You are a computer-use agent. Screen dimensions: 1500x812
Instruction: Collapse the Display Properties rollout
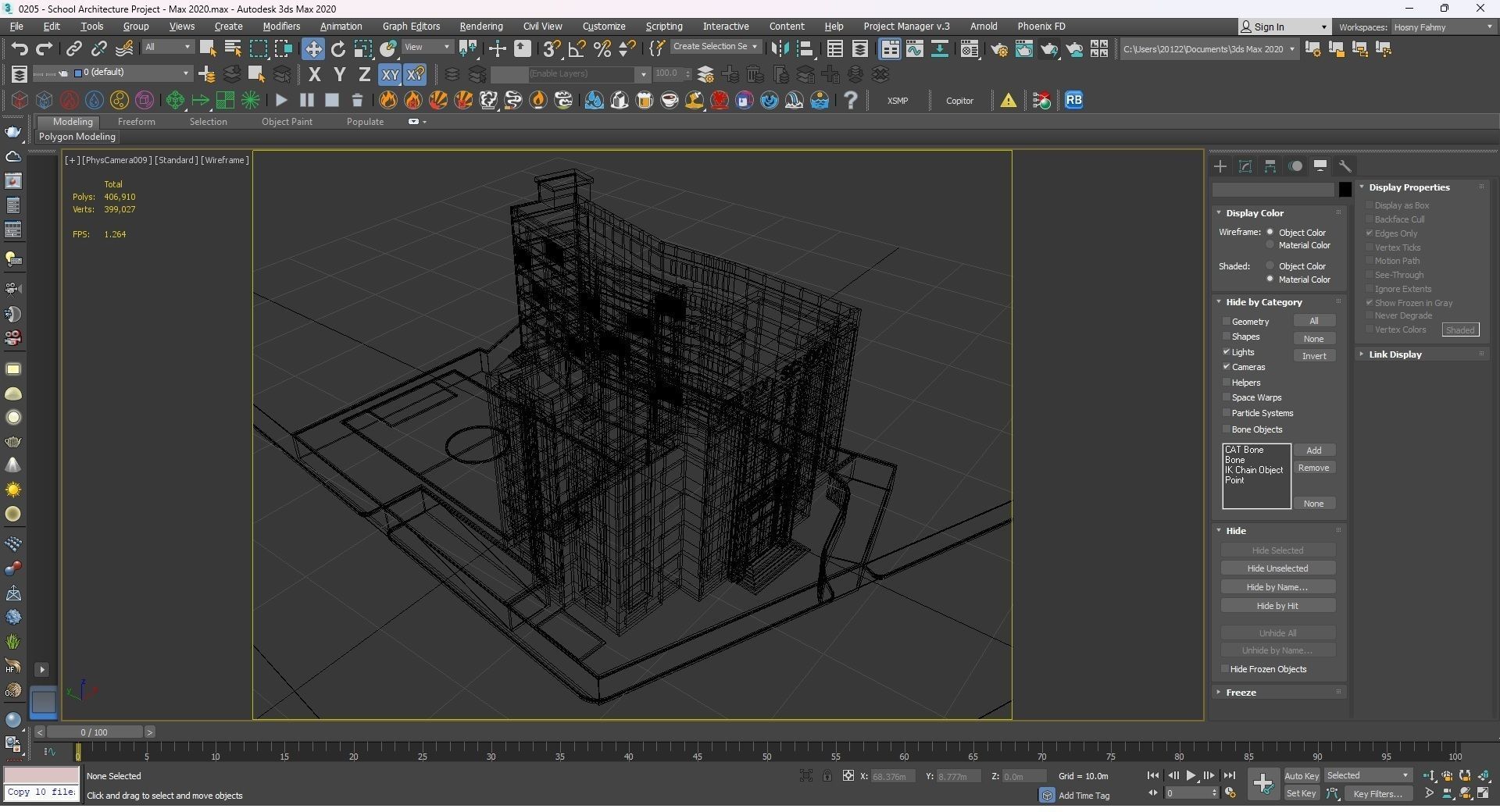click(x=1409, y=187)
